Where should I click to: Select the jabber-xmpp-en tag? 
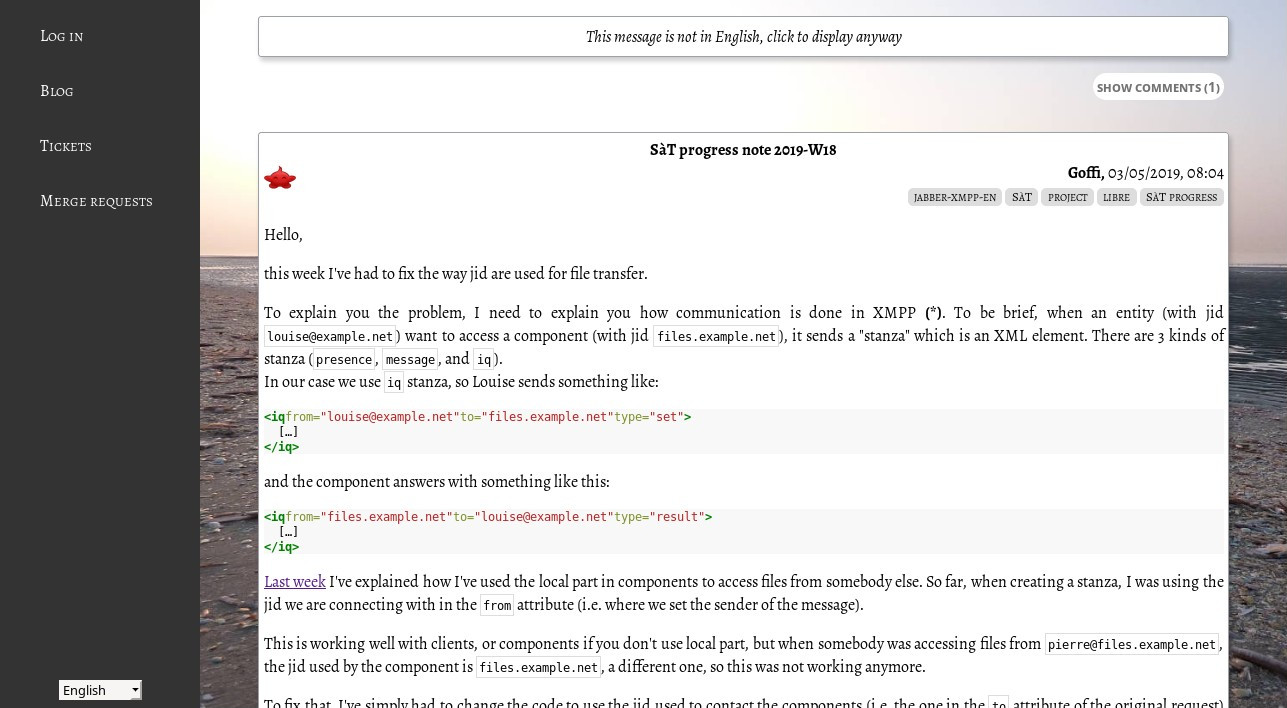click(x=955, y=197)
